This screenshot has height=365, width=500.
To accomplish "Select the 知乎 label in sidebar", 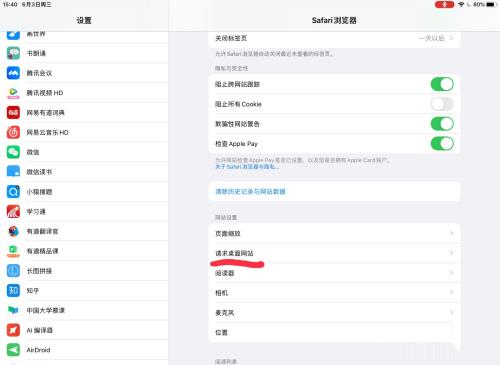I will 33,291.
